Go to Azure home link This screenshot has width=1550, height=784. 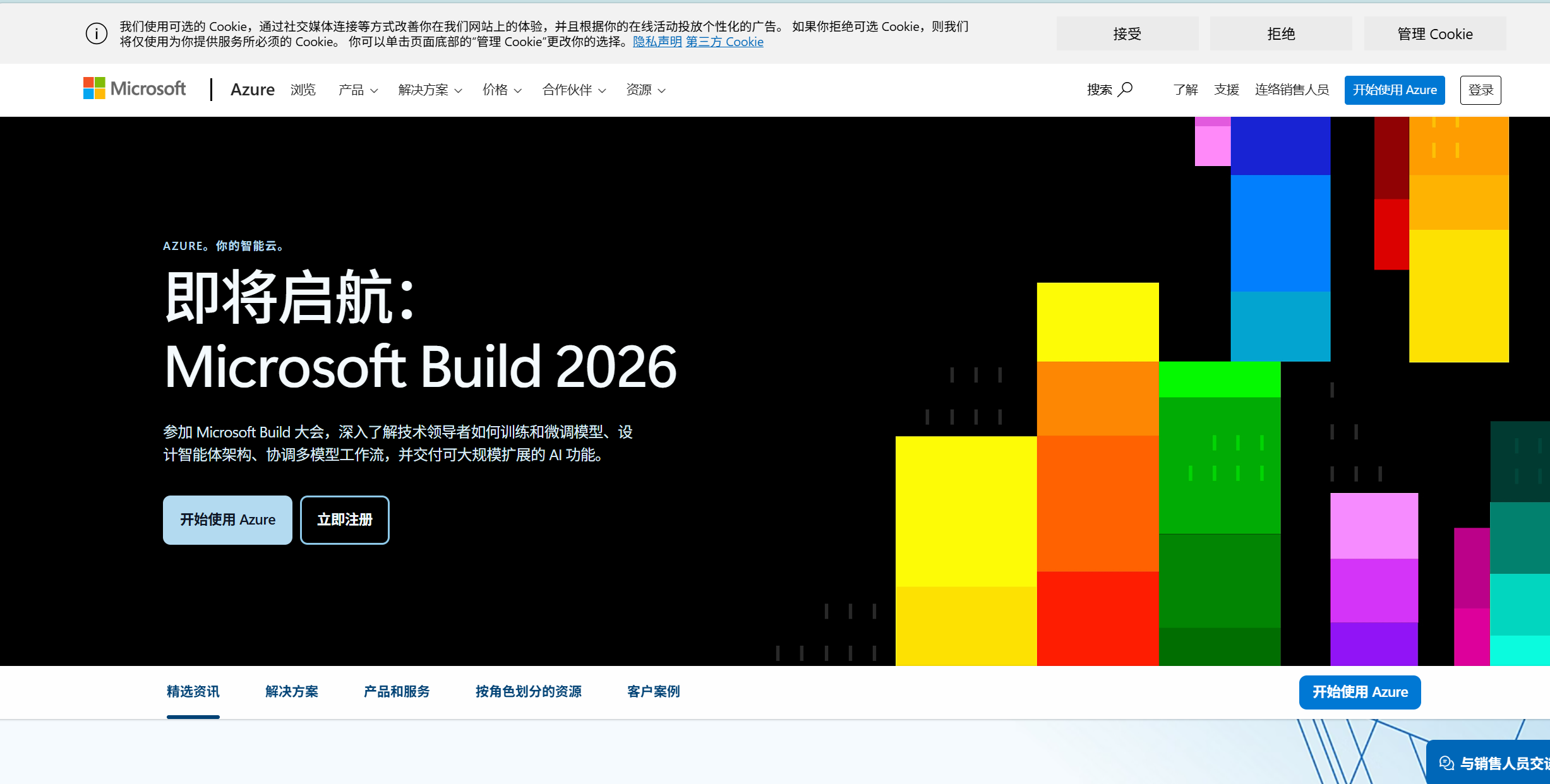tap(252, 90)
